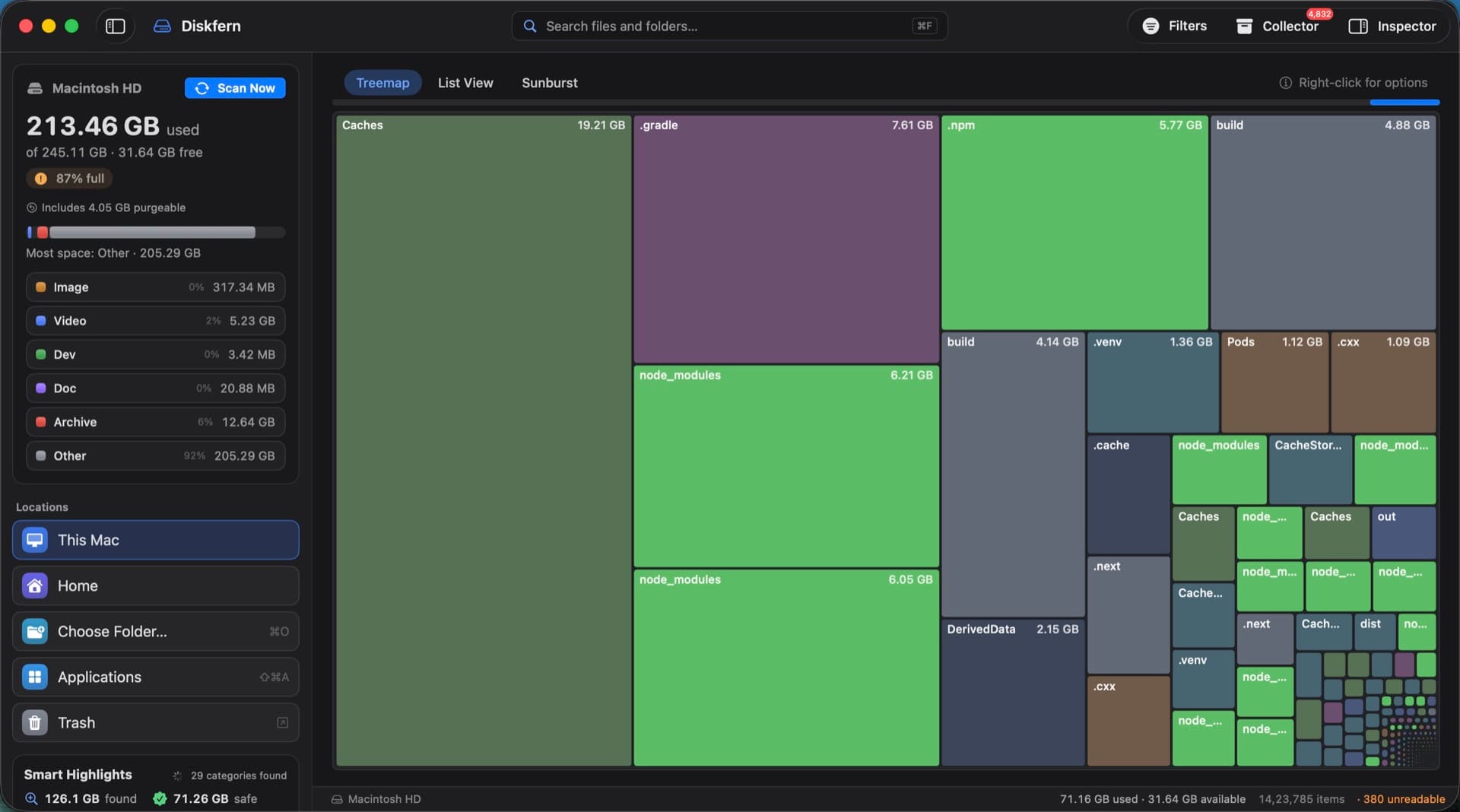Screen dimensions: 1460x812
Task: Open Filters panel
Action: (1175, 26)
